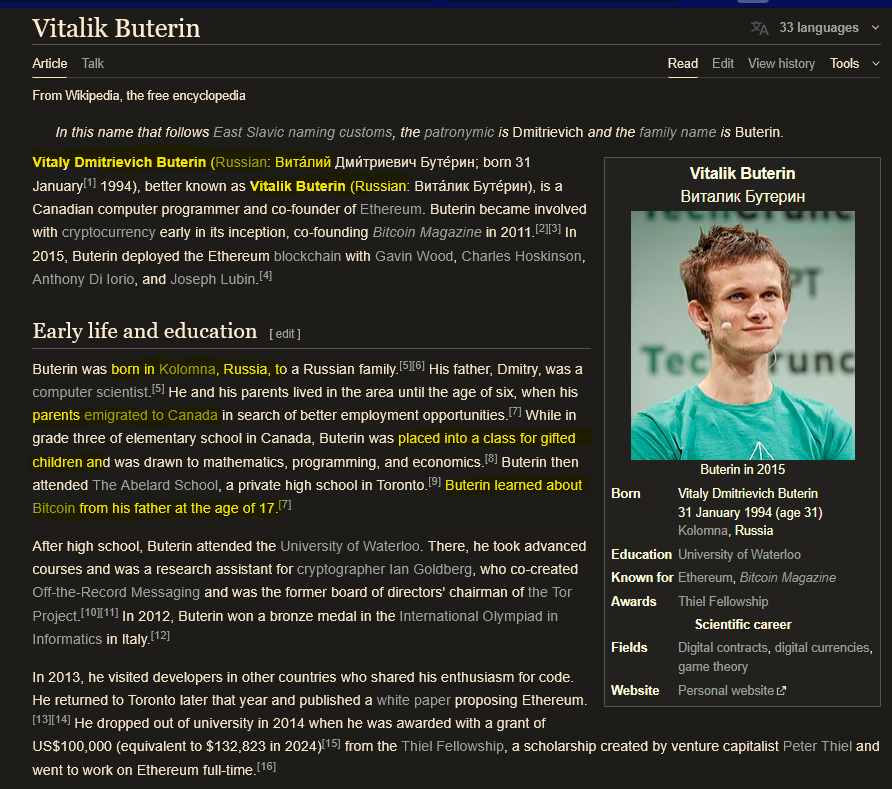
Task: Open citation 2 after 2011
Action: pos(542,229)
